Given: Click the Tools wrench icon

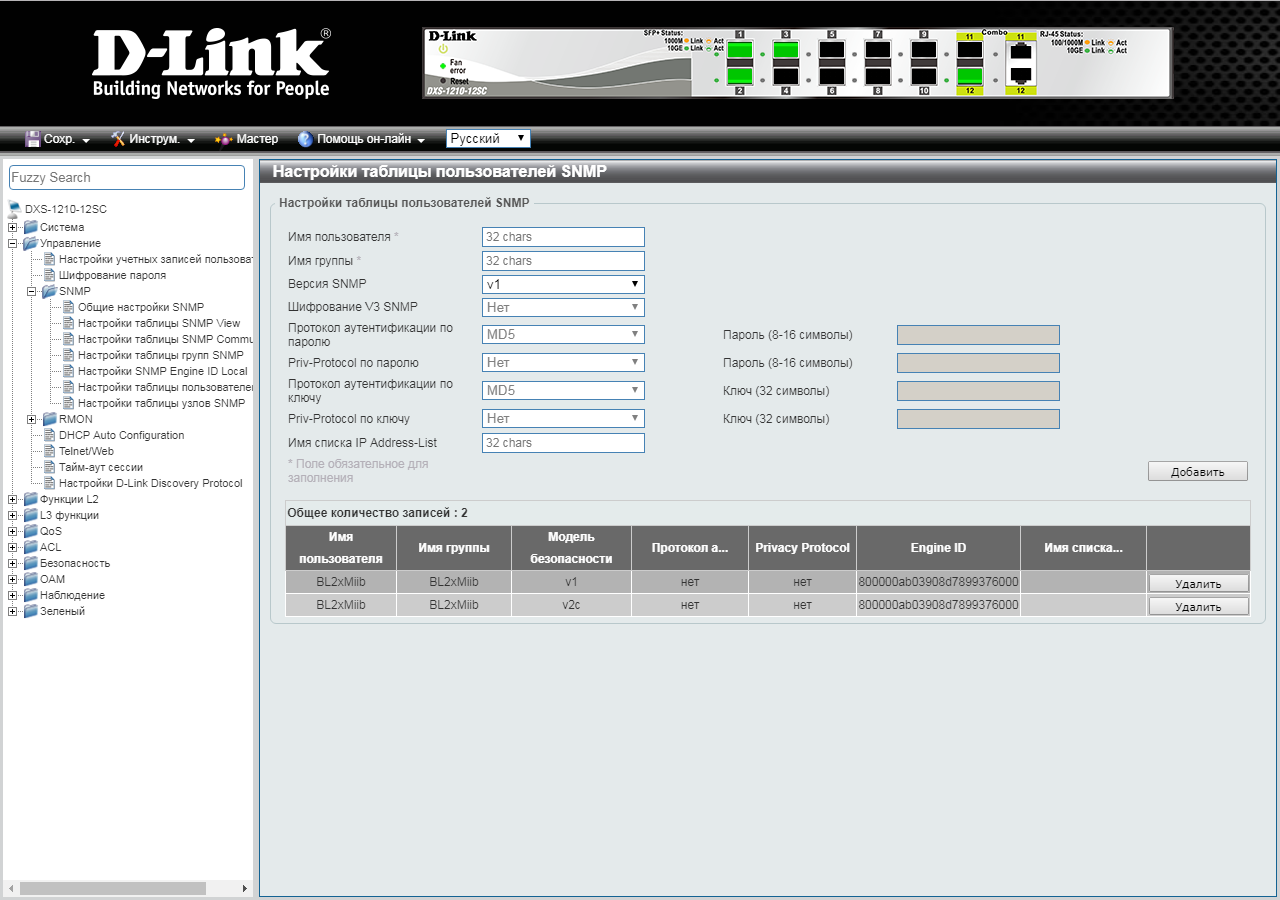Looking at the screenshot, I should click(x=118, y=139).
